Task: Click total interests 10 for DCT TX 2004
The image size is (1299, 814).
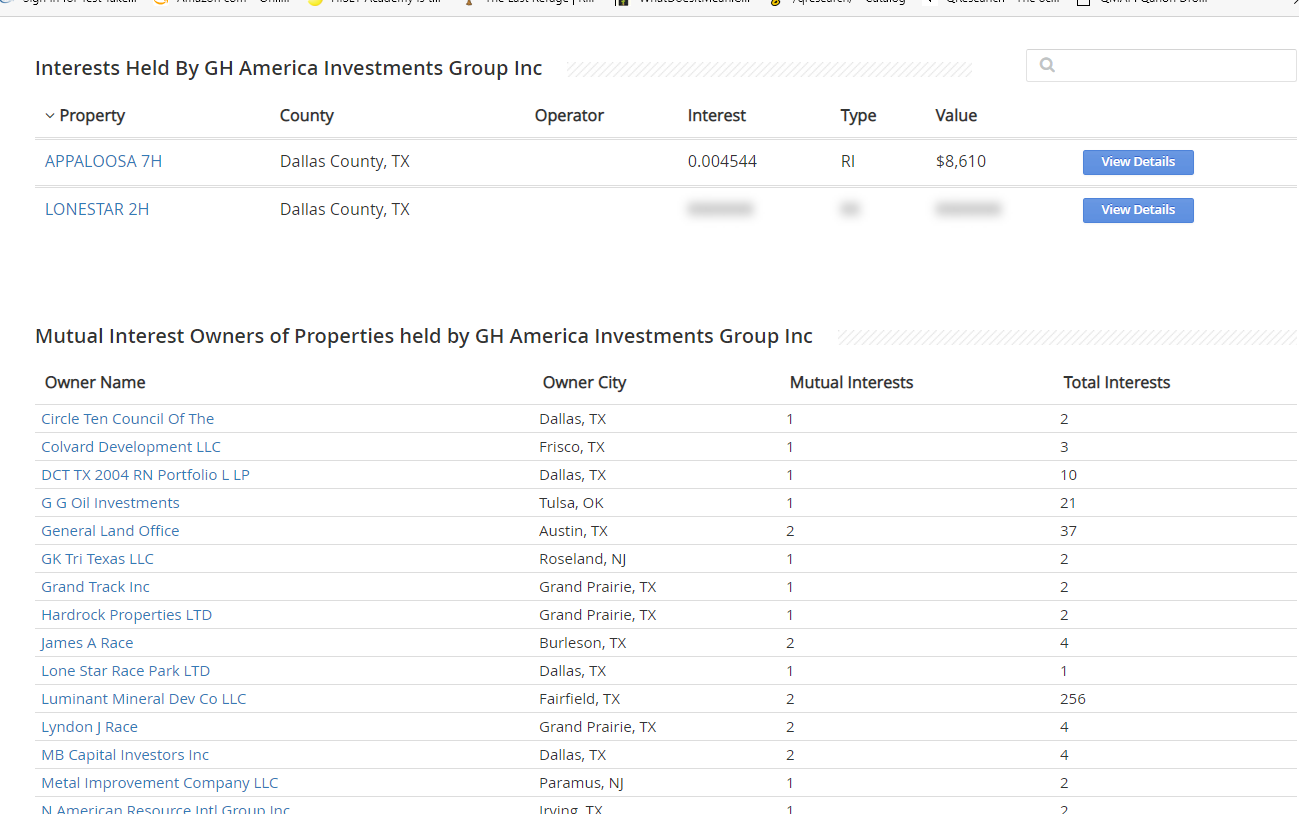Action: 1068,474
